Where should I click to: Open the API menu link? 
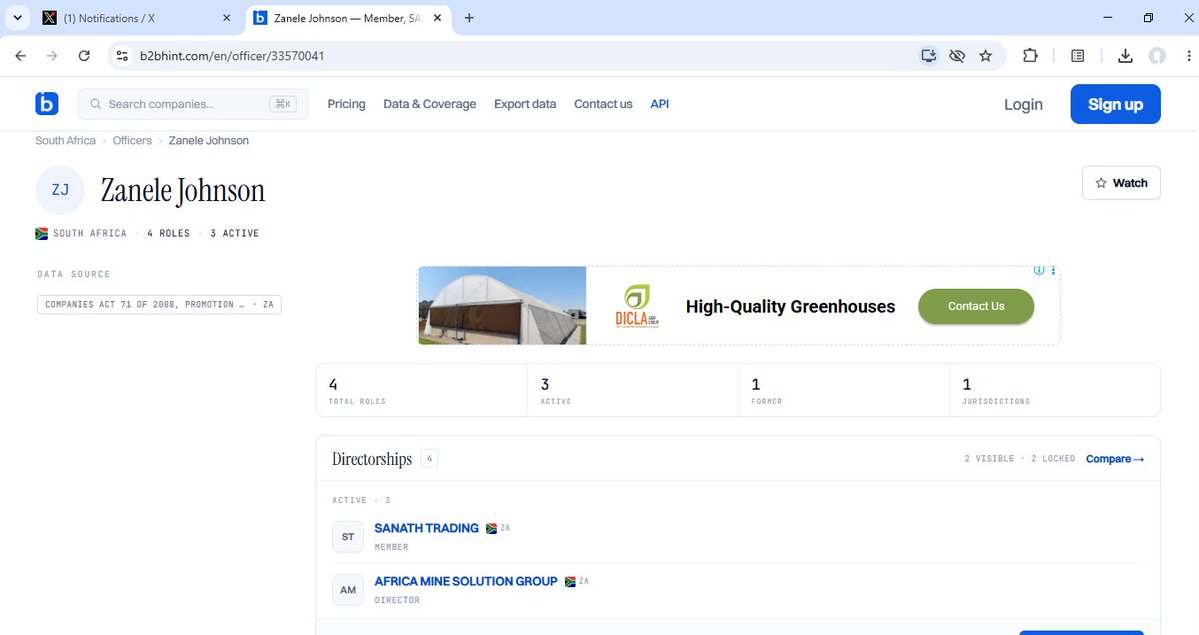coord(659,104)
